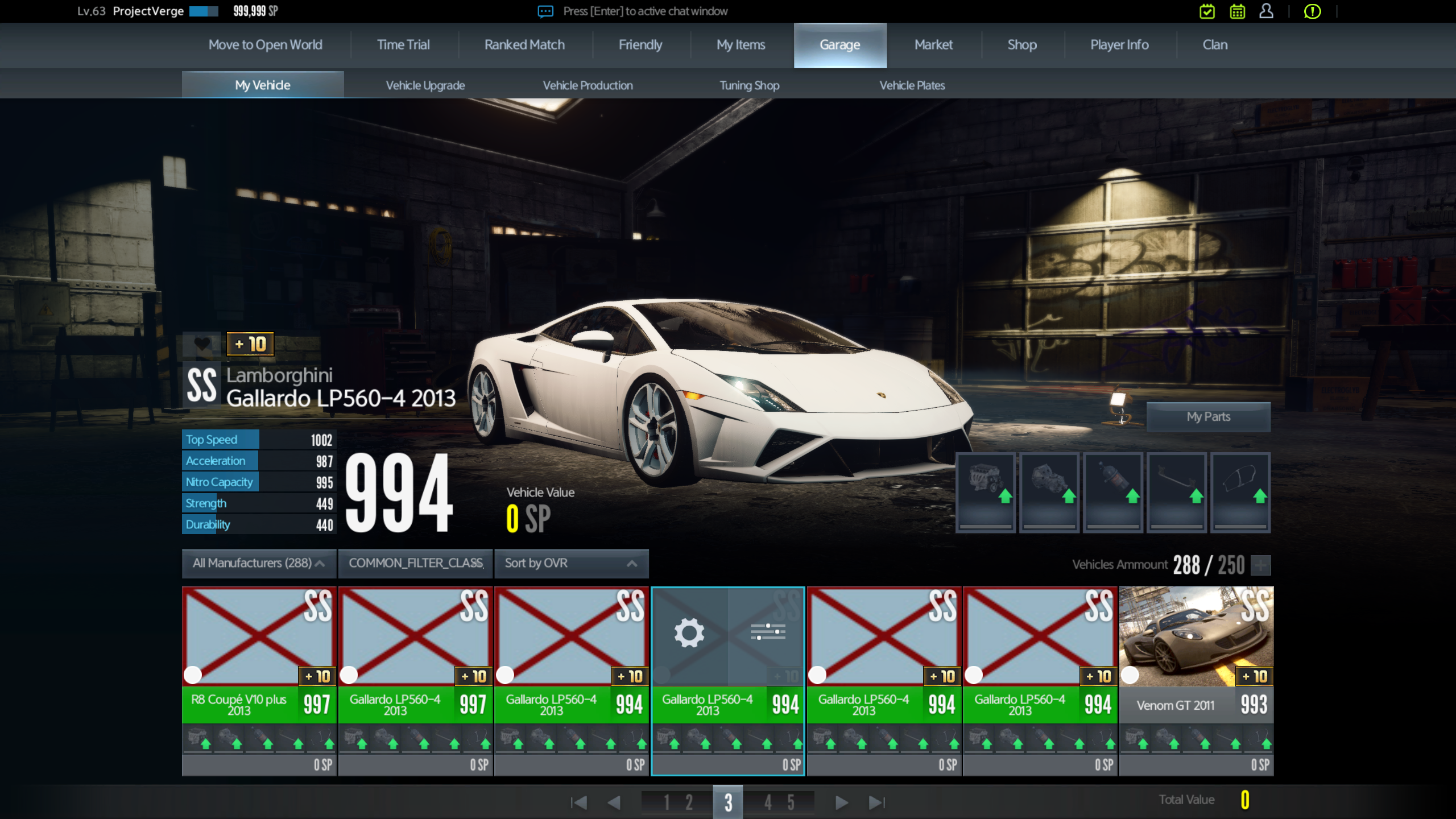Image resolution: width=1456 pixels, height=819 pixels.
Task: Go to page 2
Action: [x=689, y=803]
